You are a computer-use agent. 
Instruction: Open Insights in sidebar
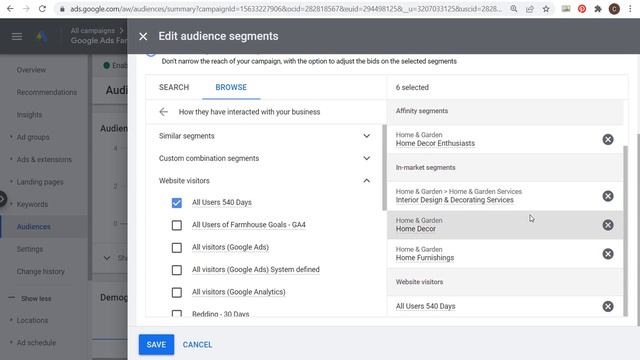coord(29,115)
